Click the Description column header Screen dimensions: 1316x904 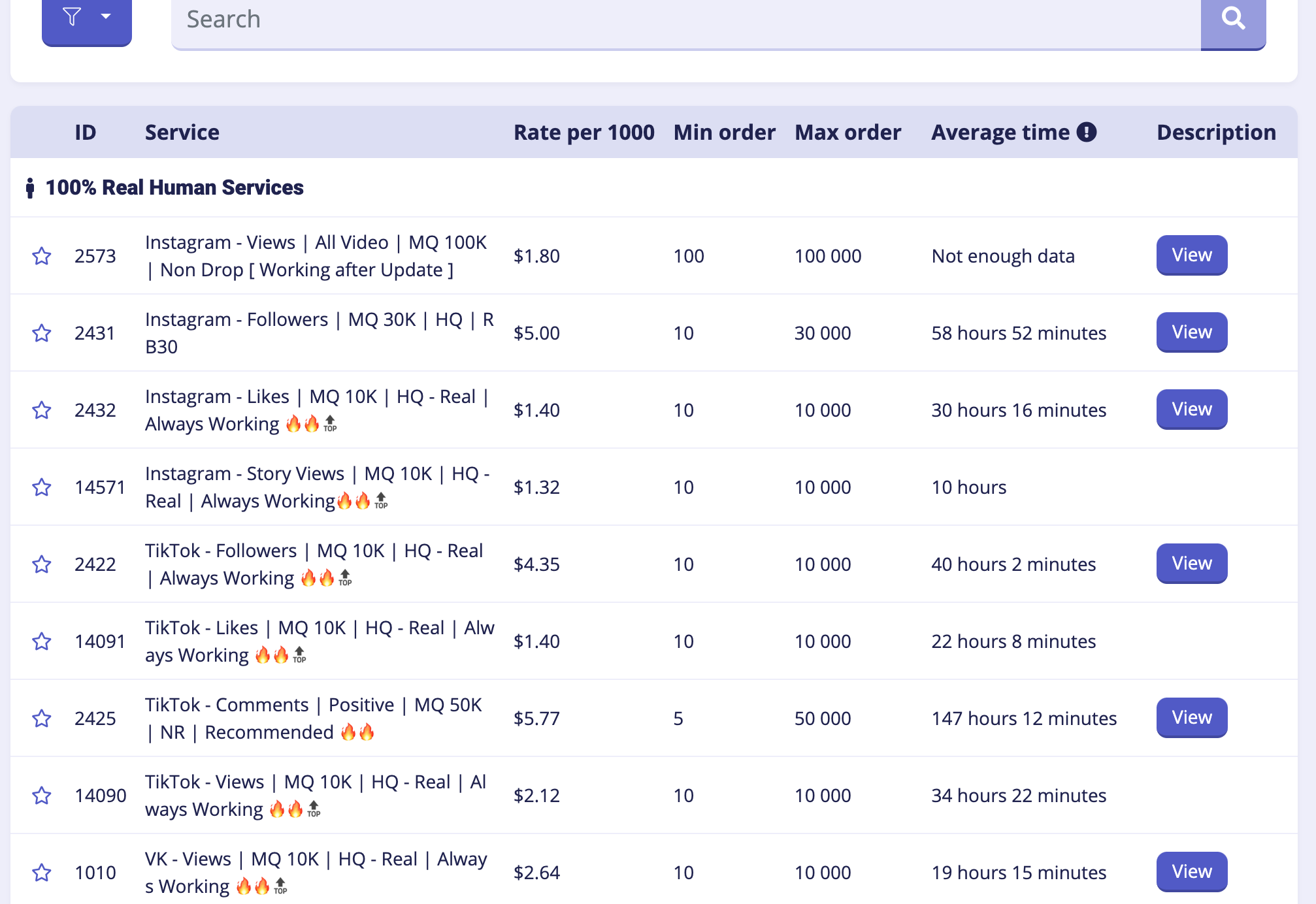click(x=1217, y=133)
